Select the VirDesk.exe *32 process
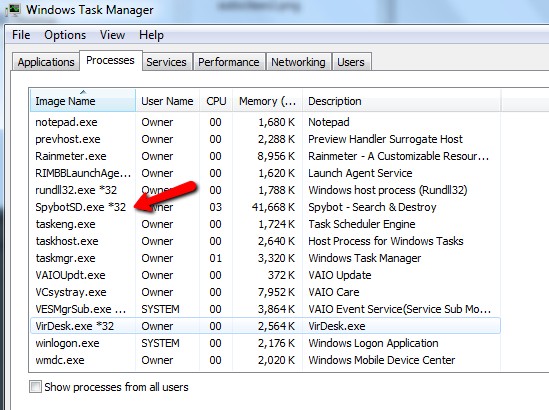Viewport: 549px width, 410px height. (x=265, y=326)
